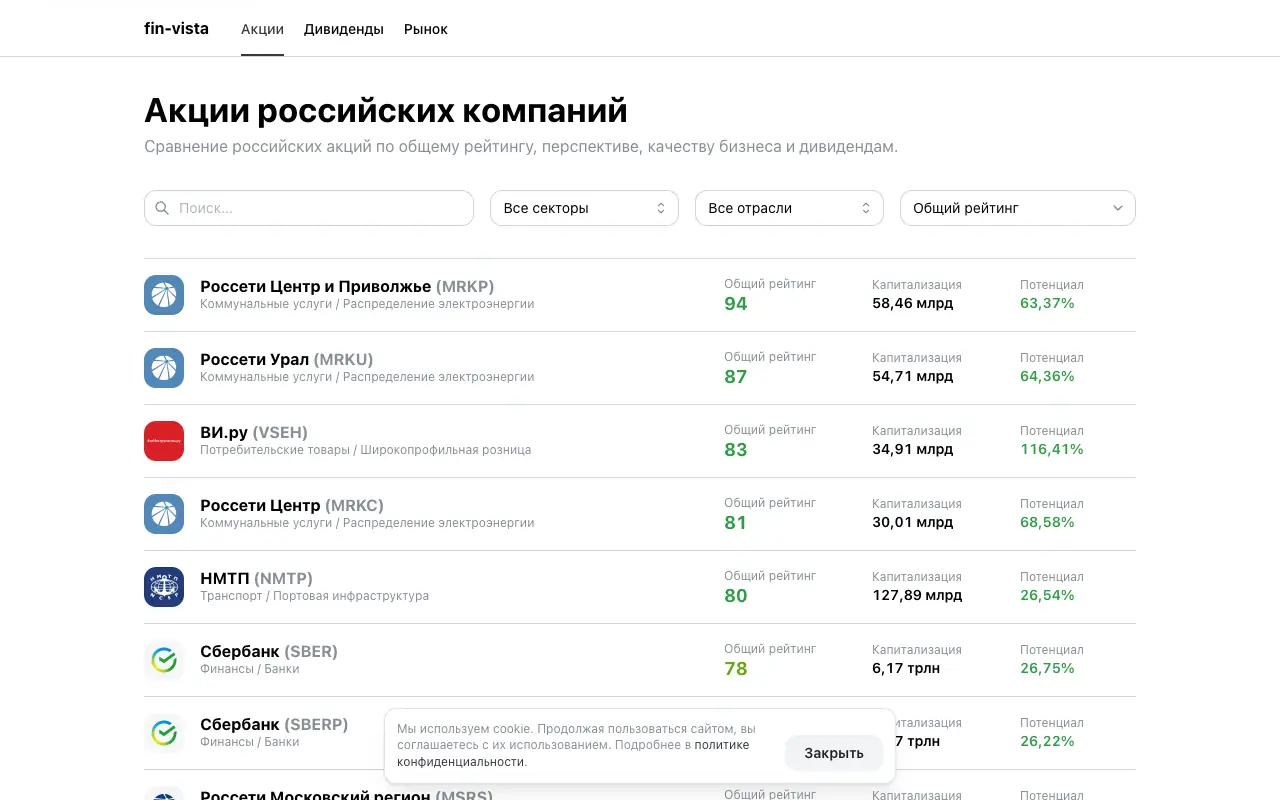Click capitalization 30,01 млрд
The image size is (1280, 800).
912,522
